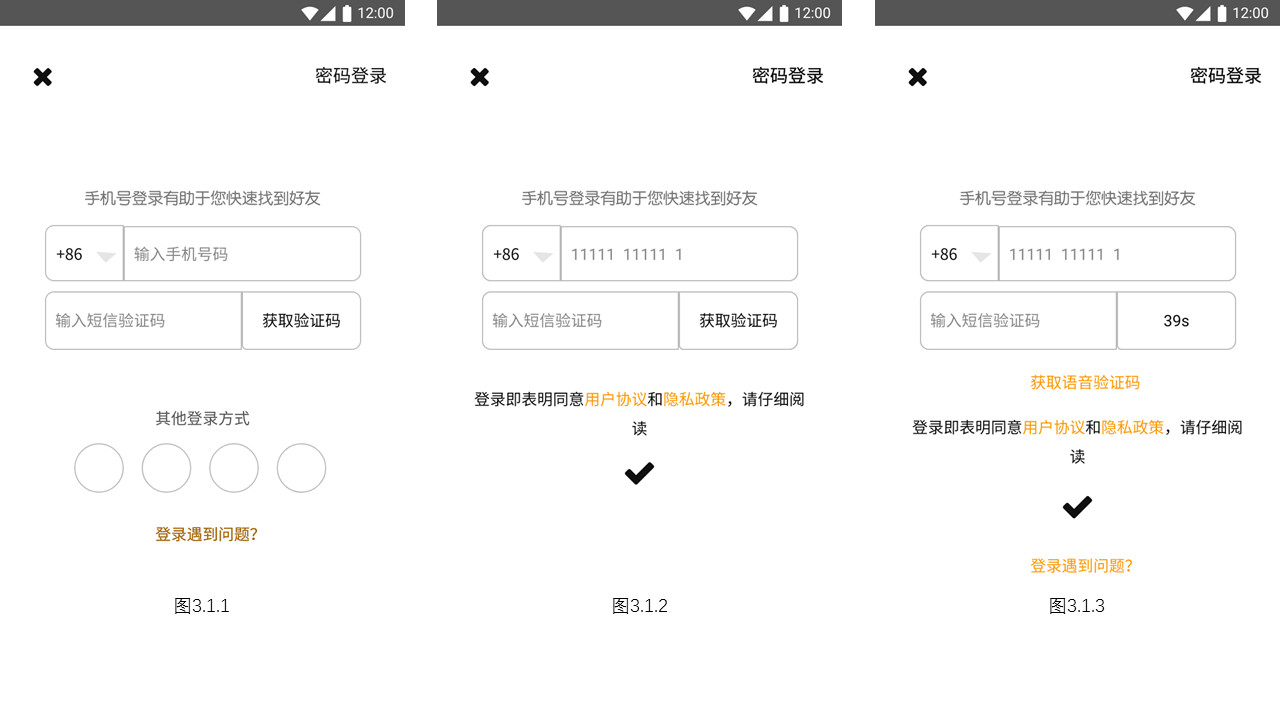Tap 获取验证码 button in figure 3.1.2

click(738, 321)
